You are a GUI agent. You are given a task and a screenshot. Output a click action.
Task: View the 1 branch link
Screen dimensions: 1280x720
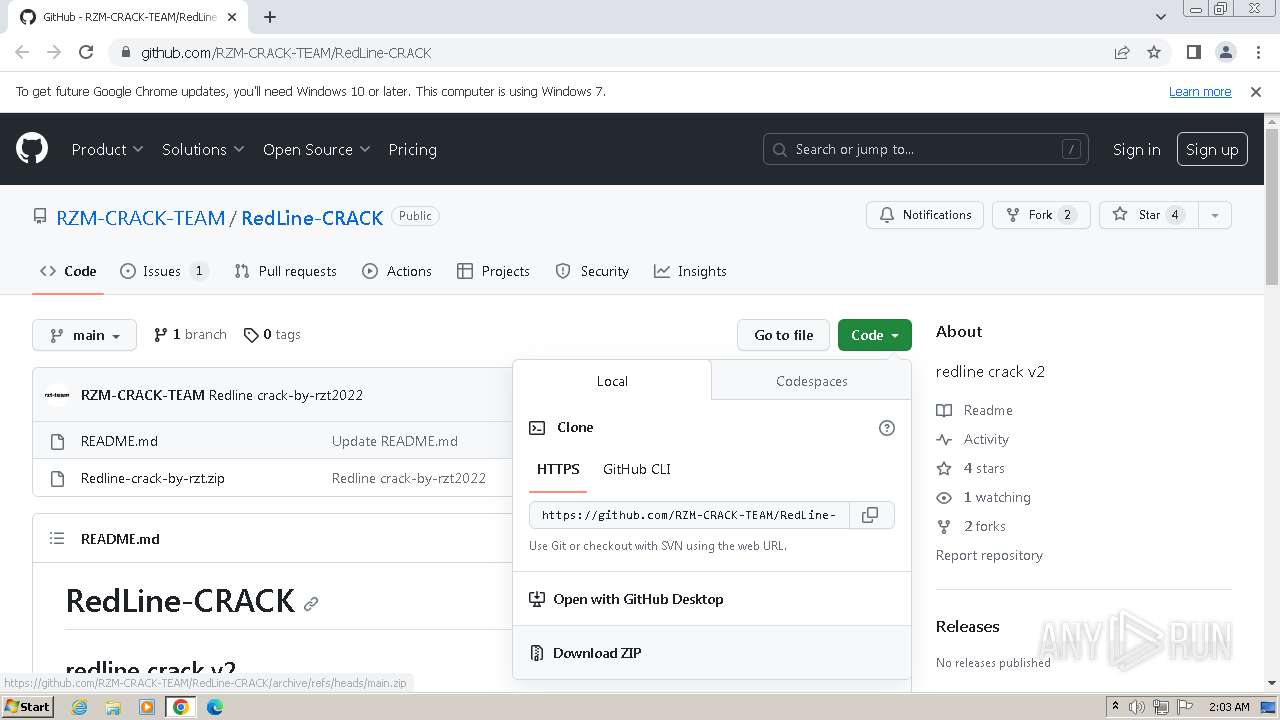click(x=190, y=334)
